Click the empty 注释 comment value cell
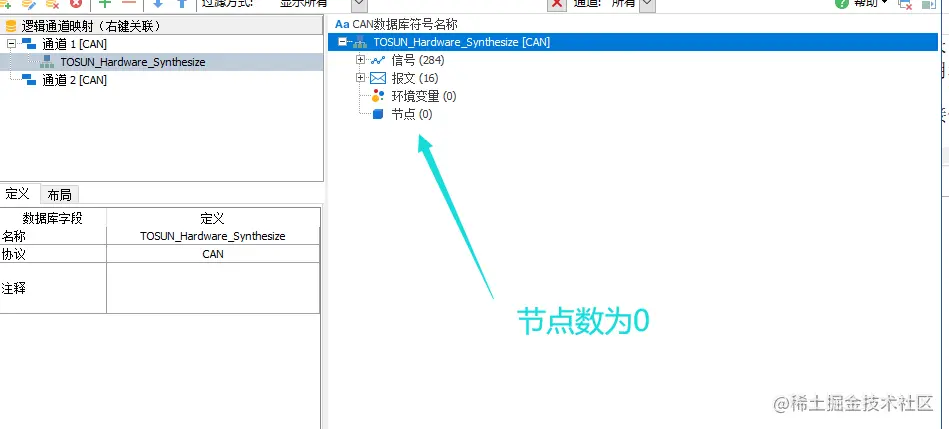The image size is (949, 429). coord(212,288)
